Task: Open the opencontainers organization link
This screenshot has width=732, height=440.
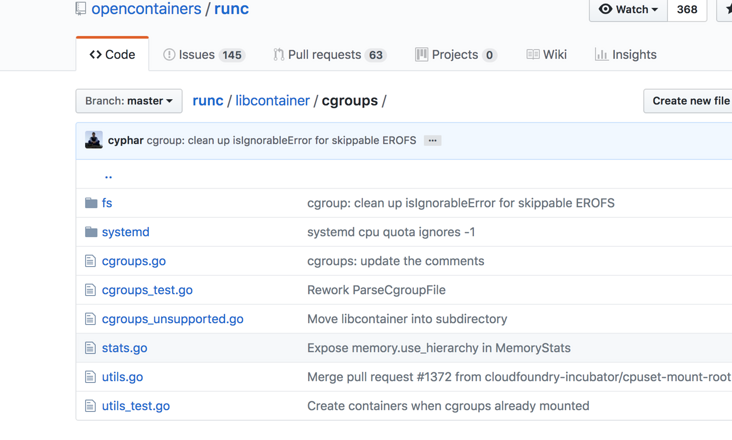Action: (146, 9)
